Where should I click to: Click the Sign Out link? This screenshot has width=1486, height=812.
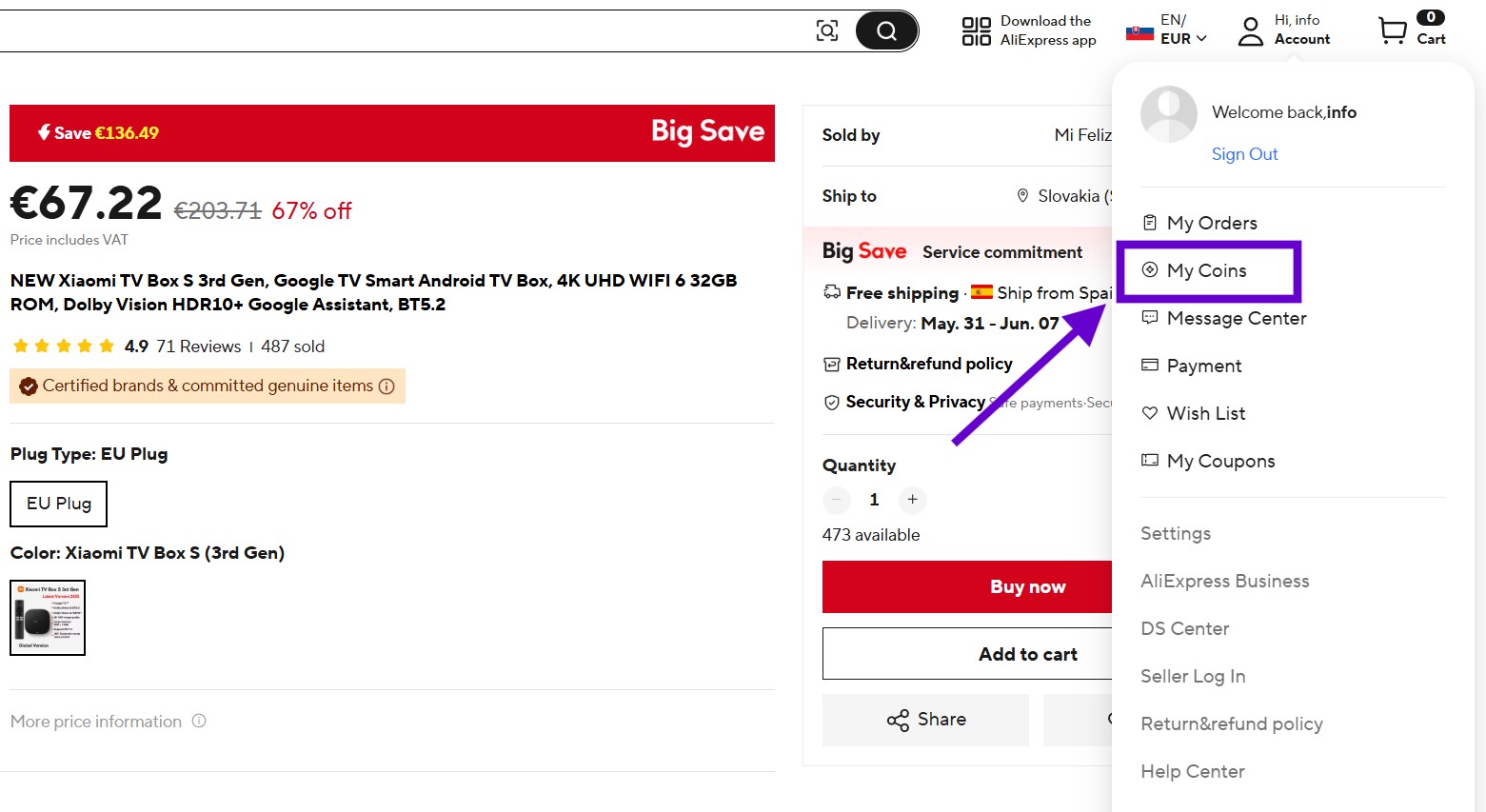[1244, 154]
